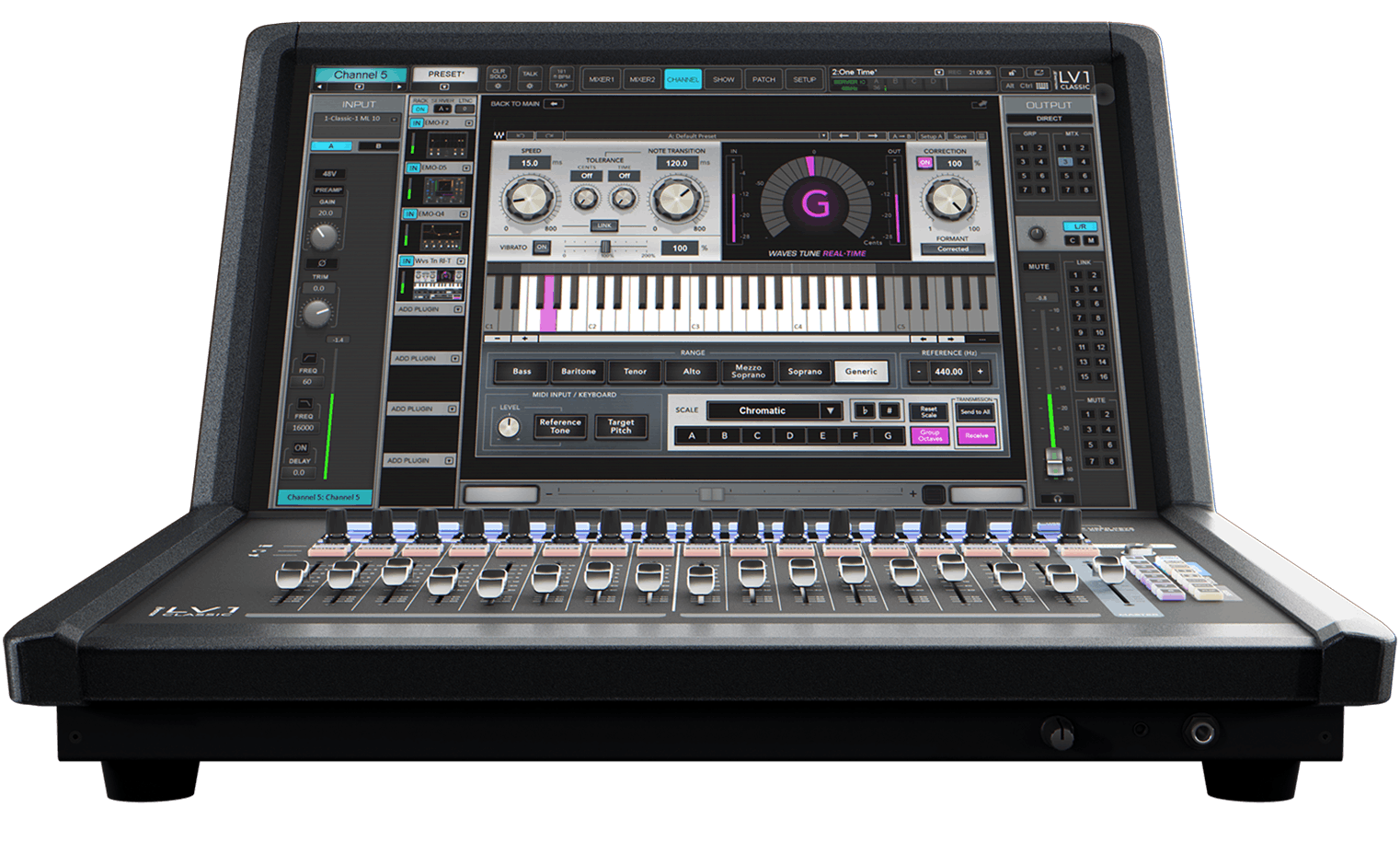Decrease reference Hz with minus button
The height and width of the screenshot is (854, 1400).
(x=918, y=372)
